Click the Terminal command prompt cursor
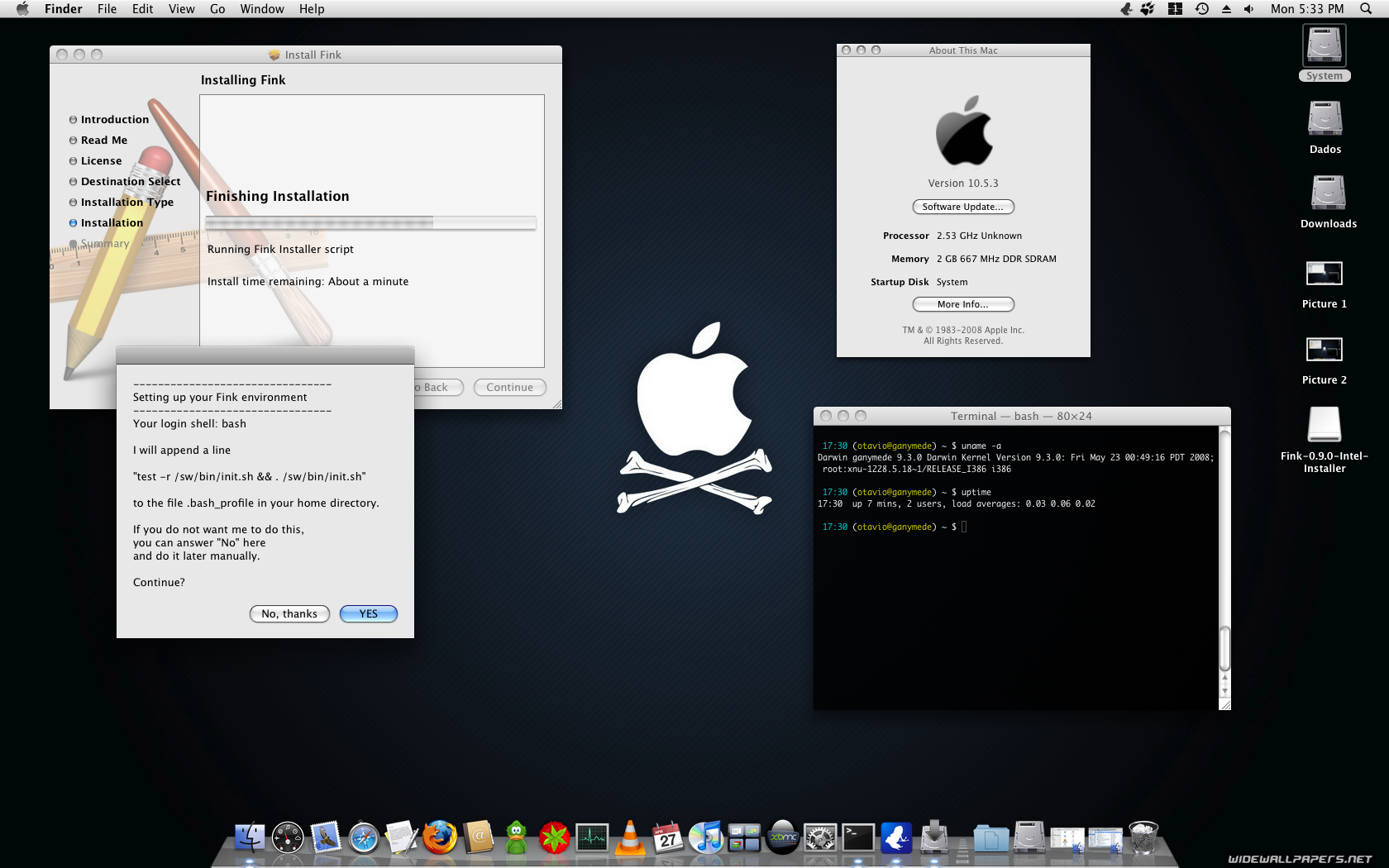This screenshot has width=1389, height=868. pos(964,527)
